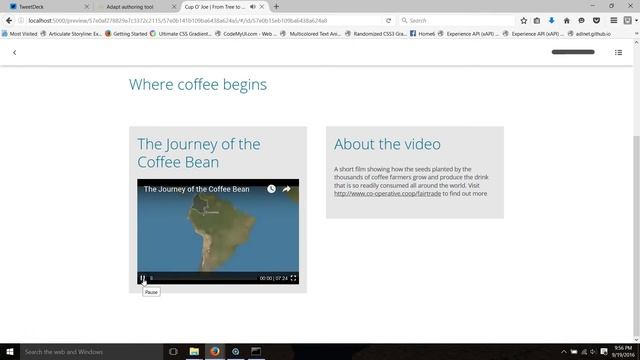Select Firefox on the taskbar
This screenshot has height=360, width=640.
point(215,351)
